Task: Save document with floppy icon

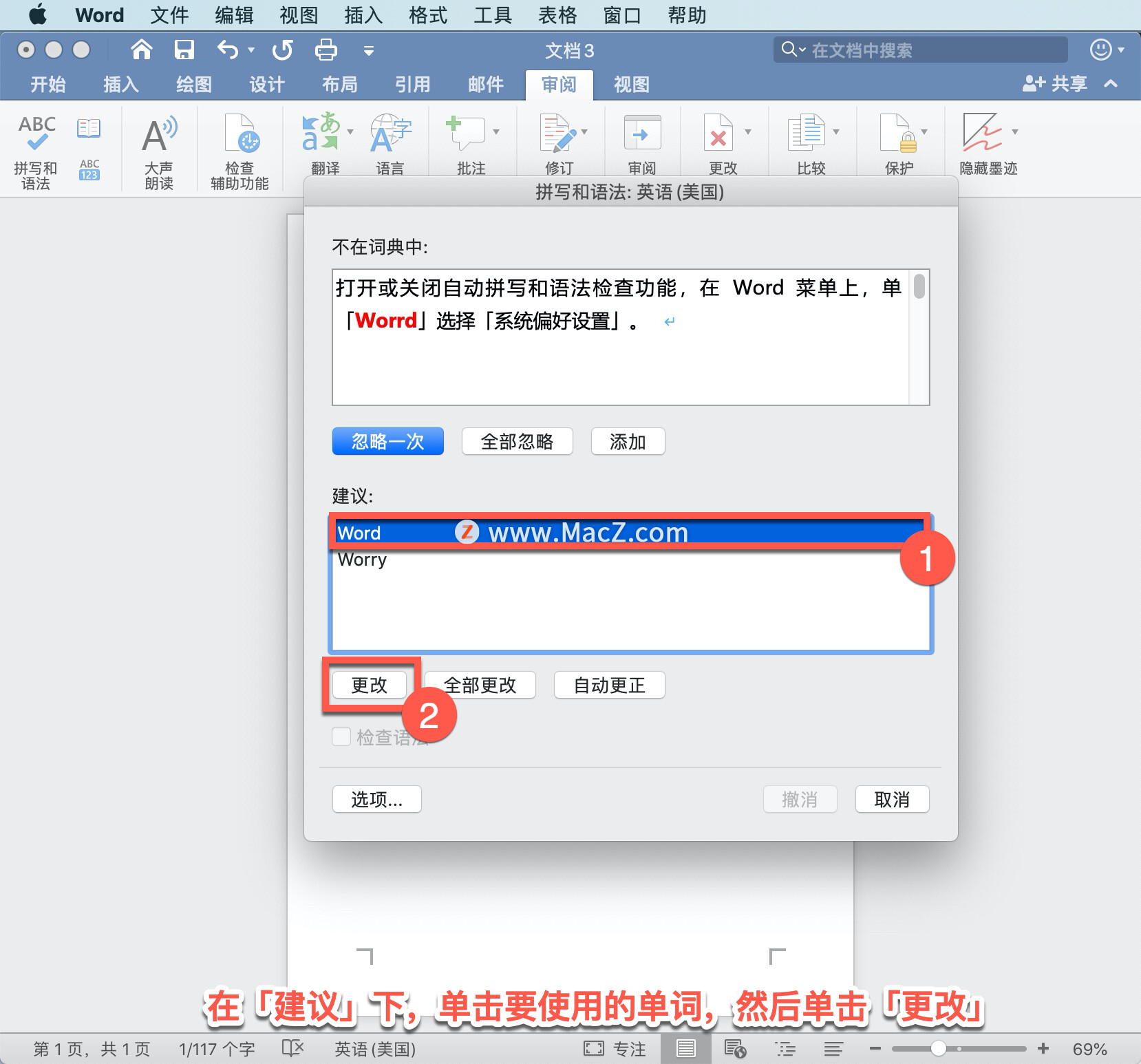Action: pos(184,50)
